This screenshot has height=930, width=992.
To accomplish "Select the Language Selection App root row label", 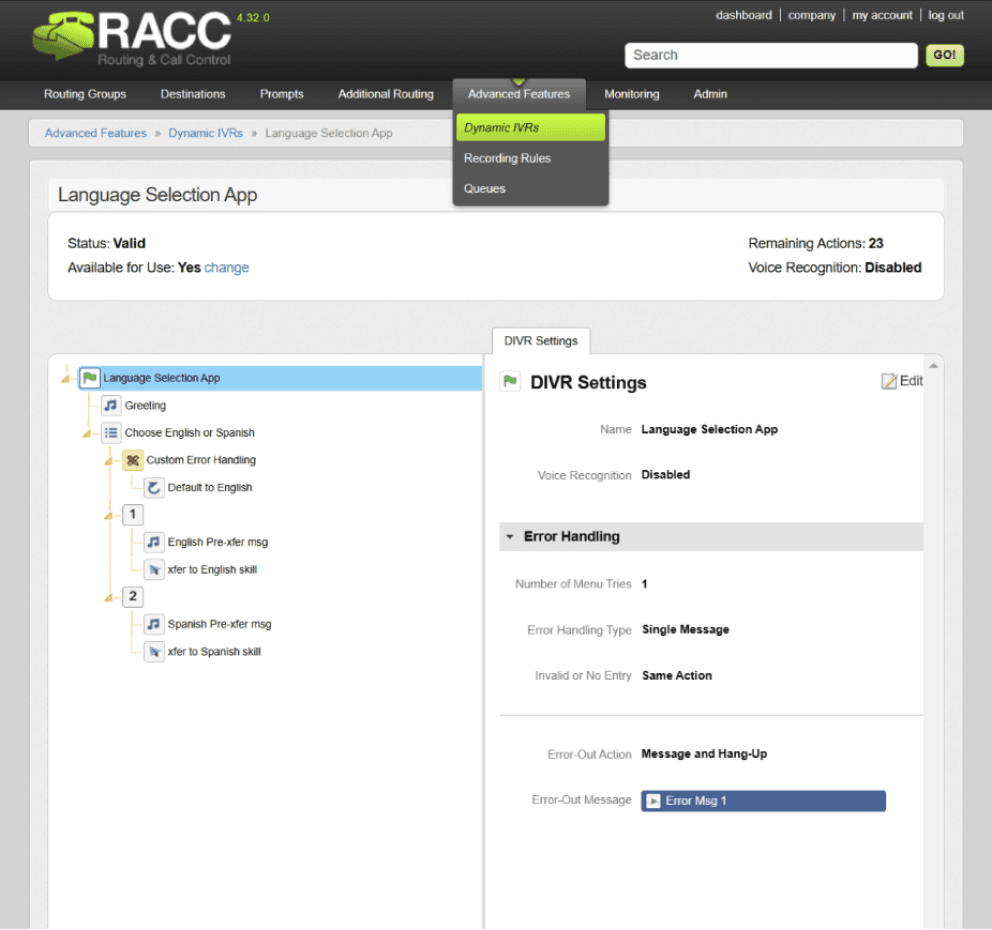I will click(x=161, y=378).
